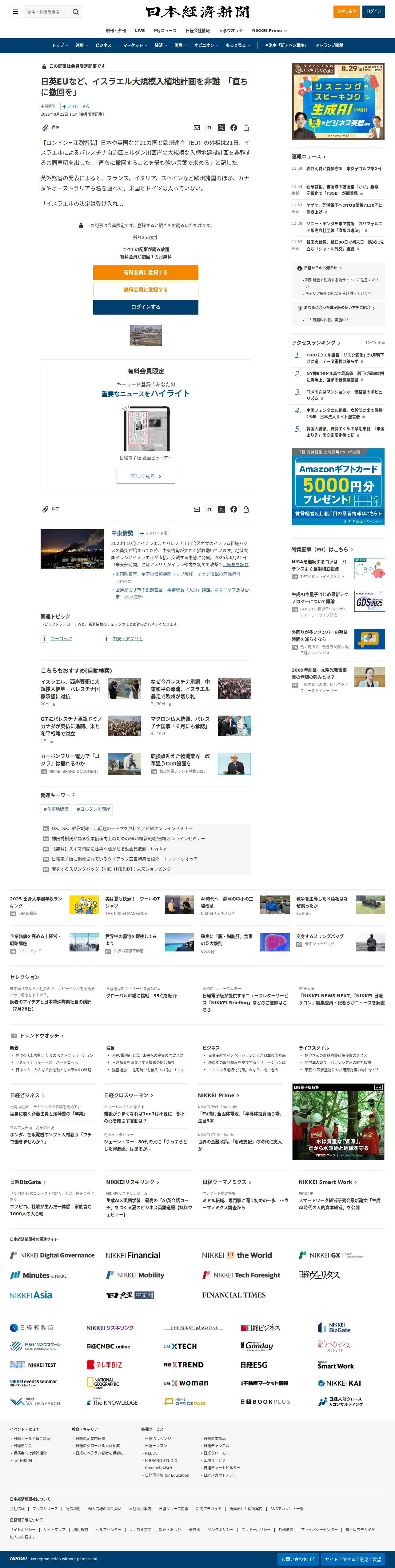Open the #入植地建設 keyword tag
The image size is (395, 1568).
coord(56,809)
